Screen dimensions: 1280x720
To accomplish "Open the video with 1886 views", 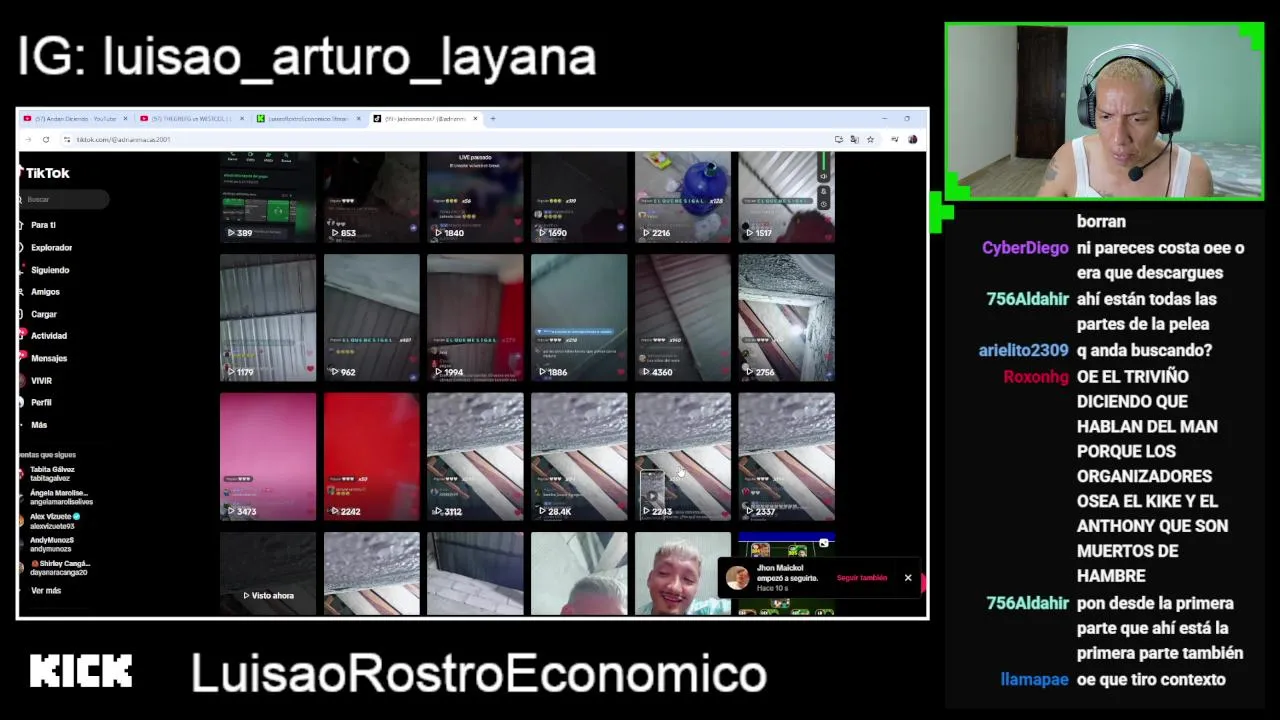I will tap(579, 317).
